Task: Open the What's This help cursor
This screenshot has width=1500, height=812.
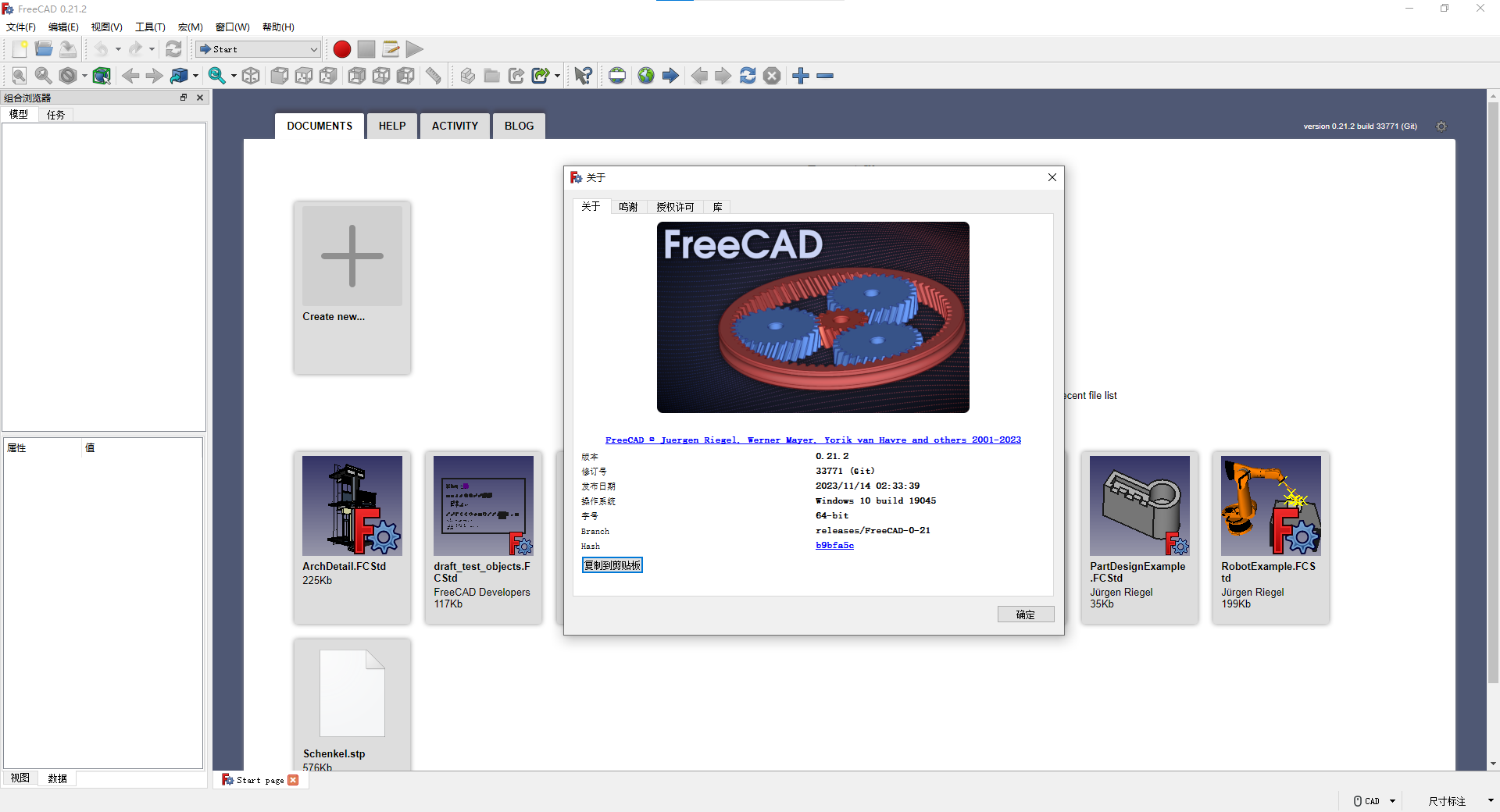Action: [582, 76]
